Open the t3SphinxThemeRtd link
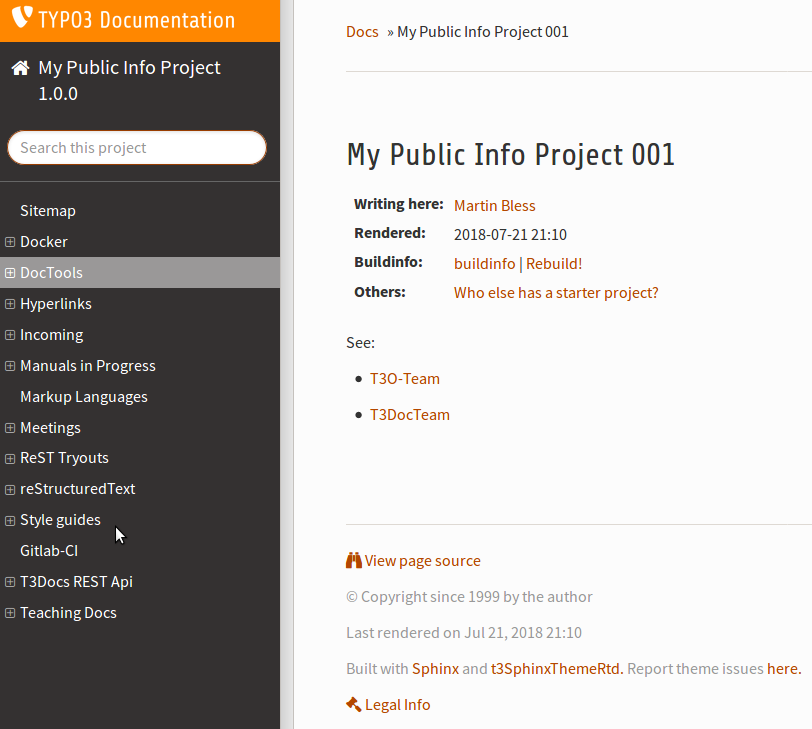This screenshot has height=729, width=812. pos(556,668)
